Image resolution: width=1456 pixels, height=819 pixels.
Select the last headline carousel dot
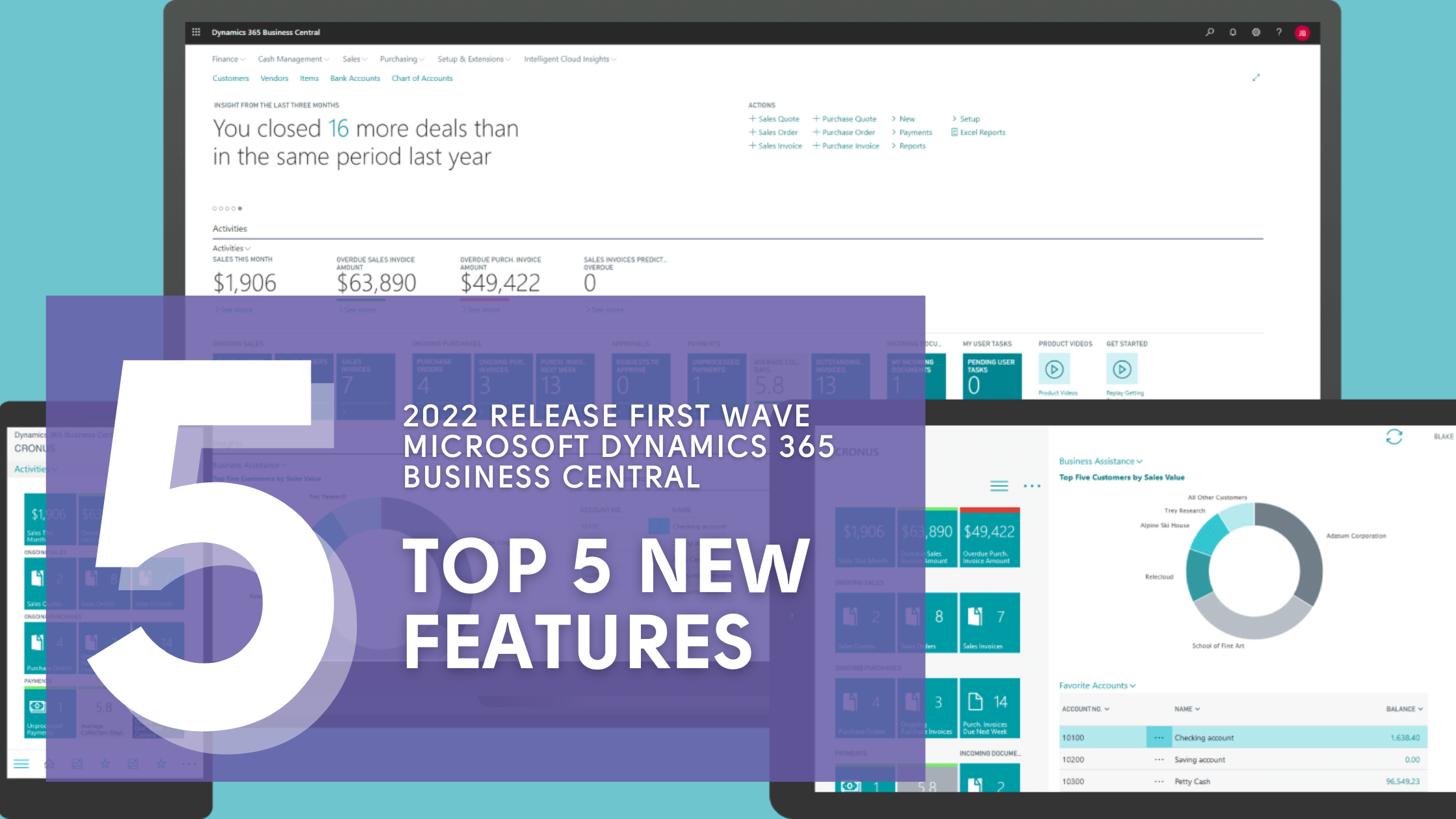[x=240, y=209]
